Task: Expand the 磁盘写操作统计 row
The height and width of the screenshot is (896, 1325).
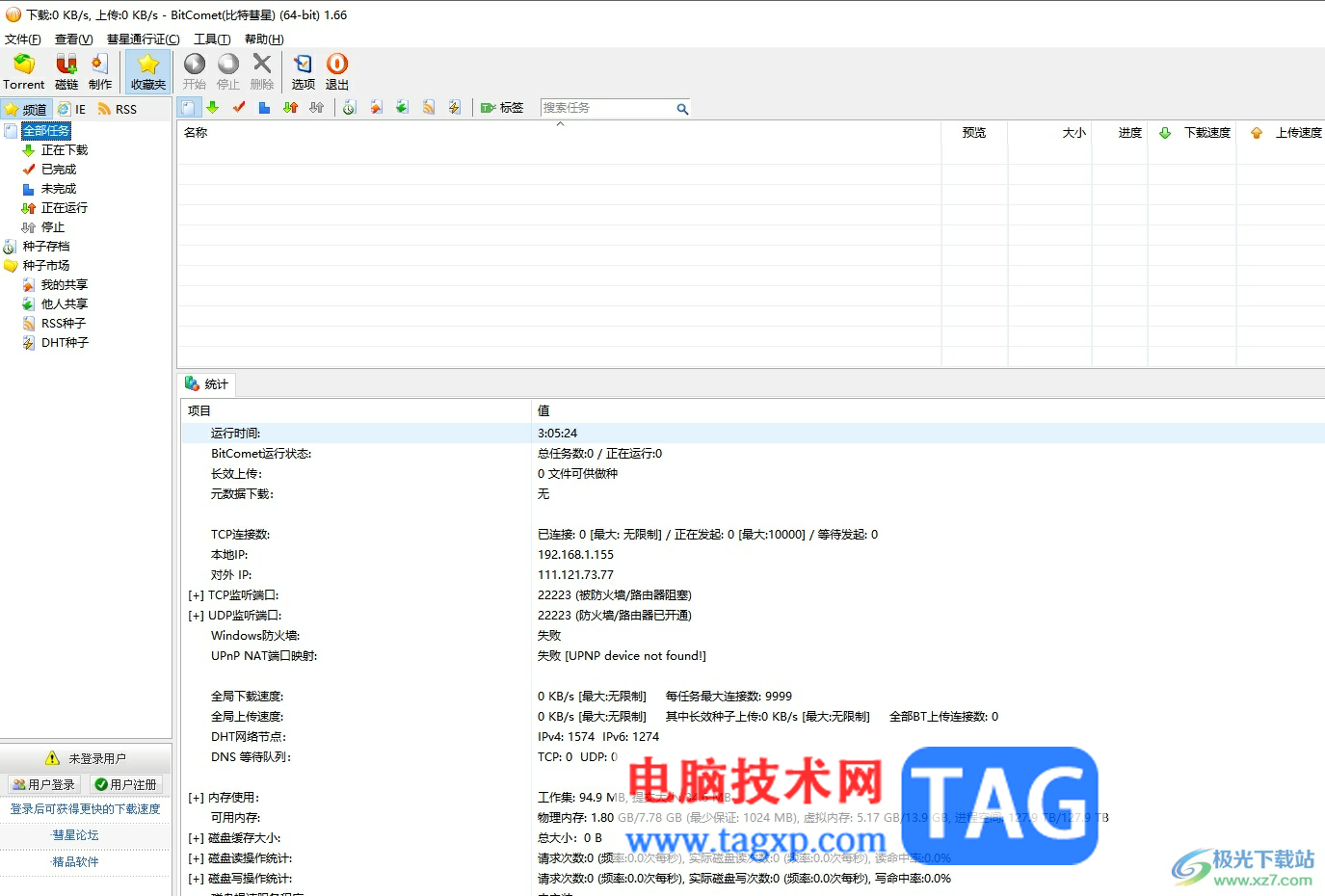Action: pos(196,879)
